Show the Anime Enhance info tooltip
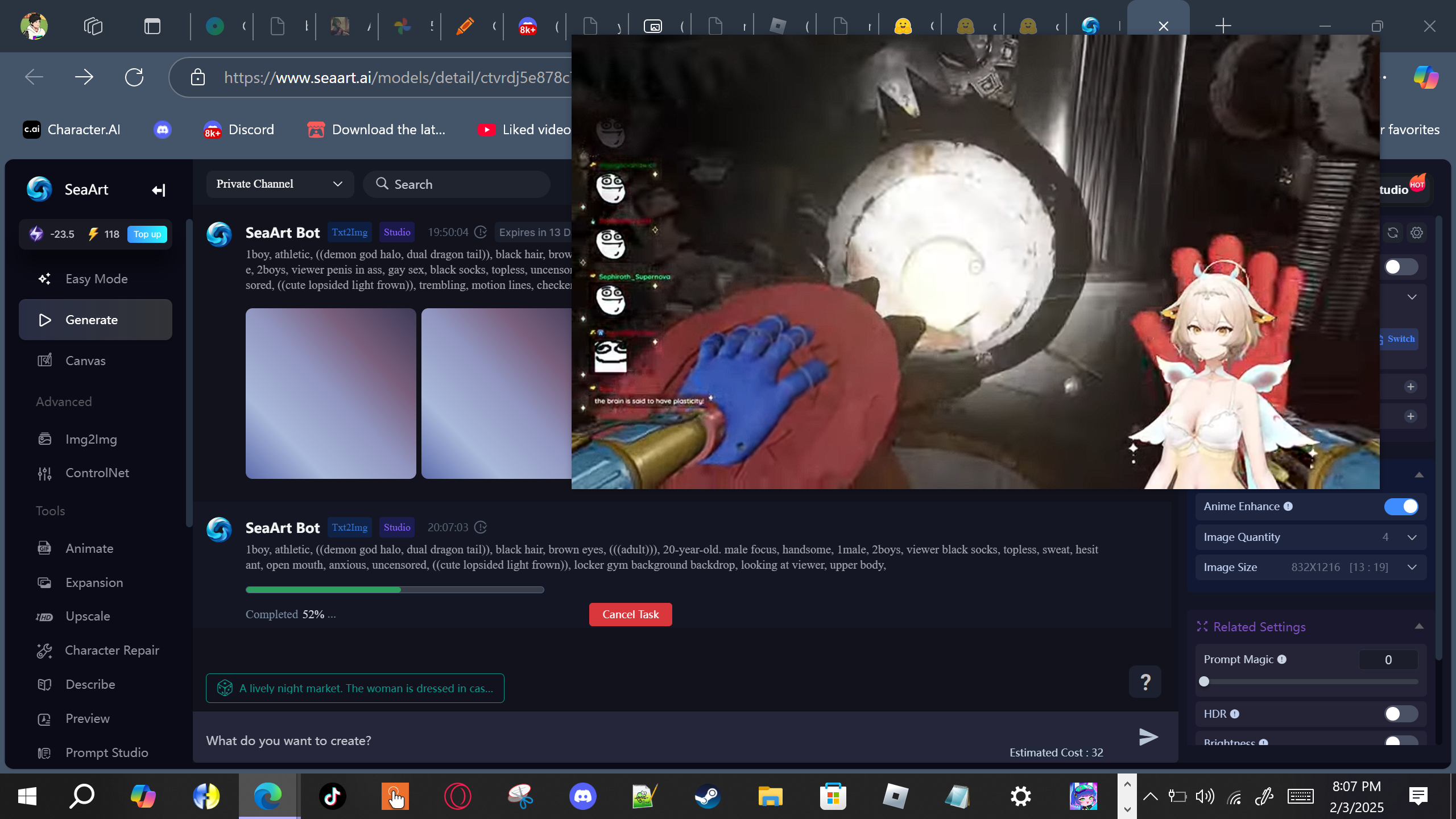This screenshot has height=819, width=1456. (x=1288, y=506)
